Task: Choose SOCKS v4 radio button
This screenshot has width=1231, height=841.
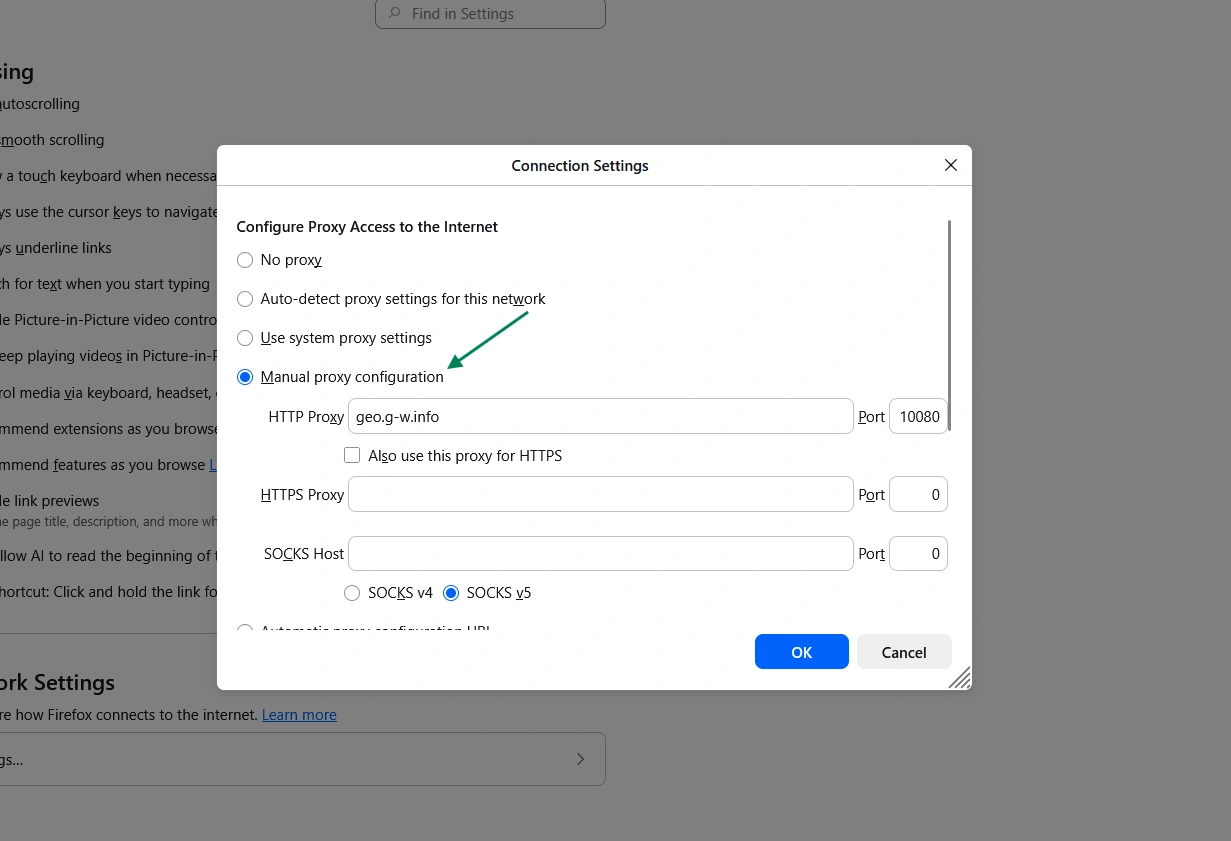Action: [352, 593]
